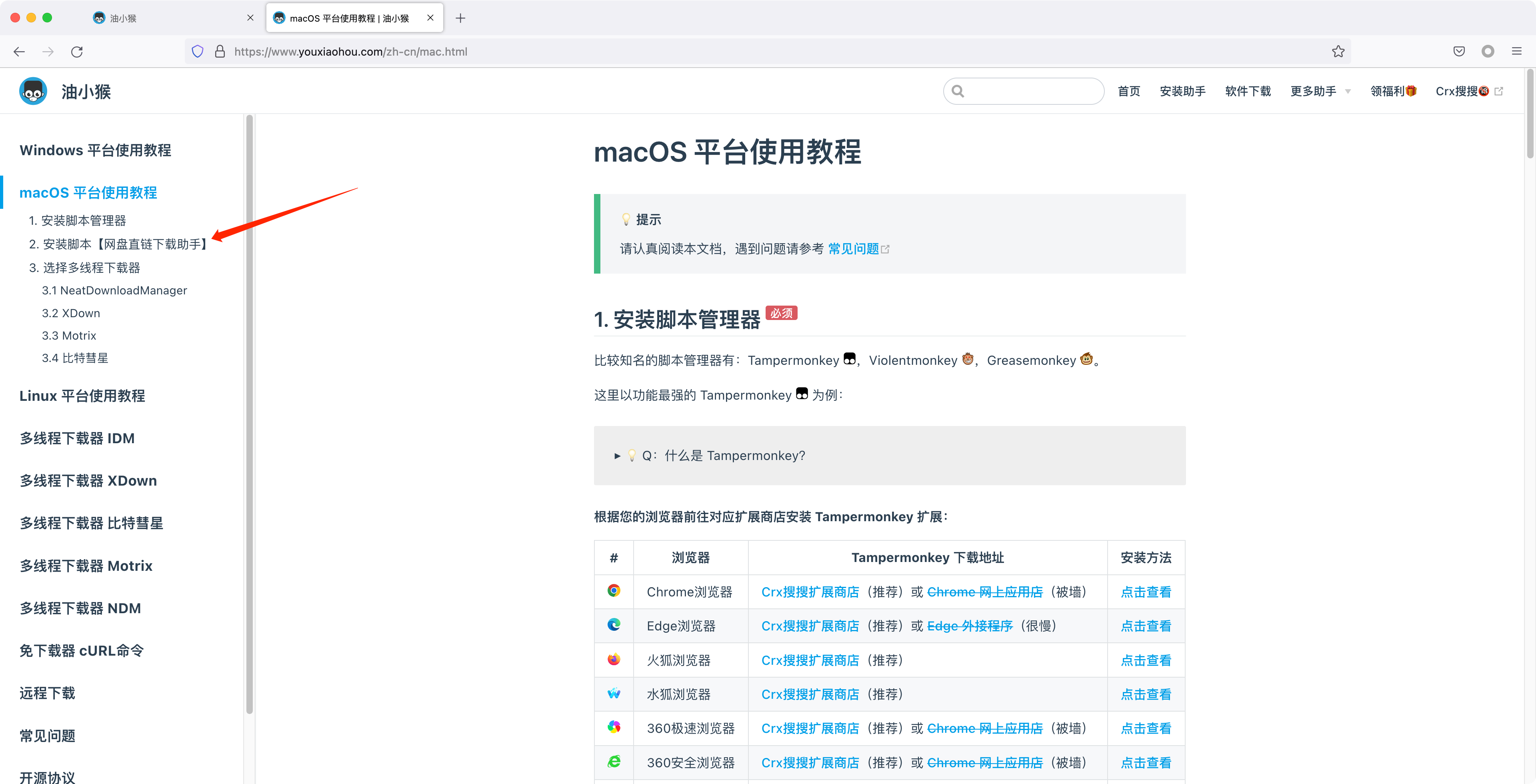Go back with the browser back arrow
Screen dimensions: 1536x784
pos(19,52)
